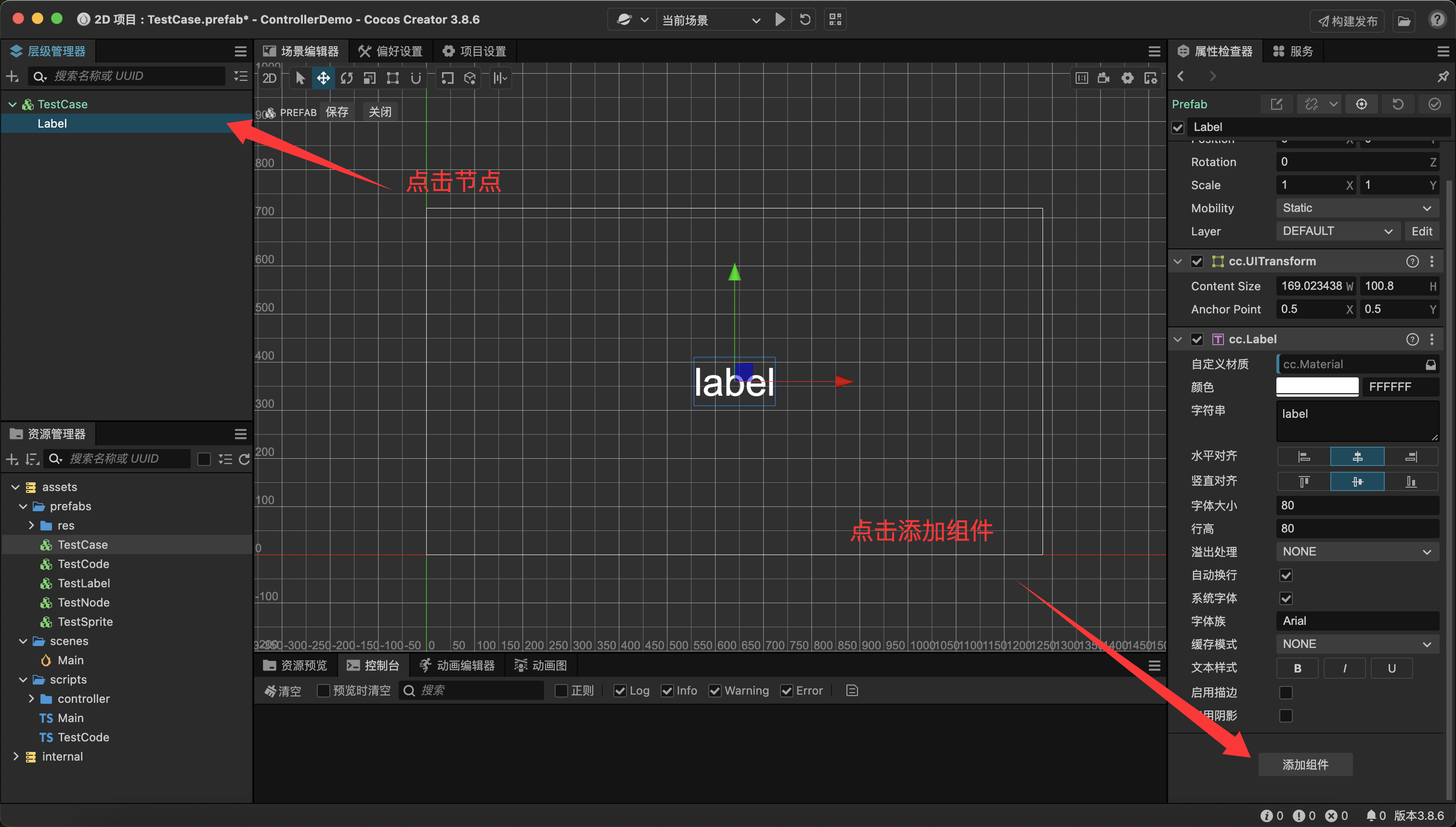The width and height of the screenshot is (1456, 827).
Task: Set horizontal alignment to left
Action: click(x=1304, y=457)
